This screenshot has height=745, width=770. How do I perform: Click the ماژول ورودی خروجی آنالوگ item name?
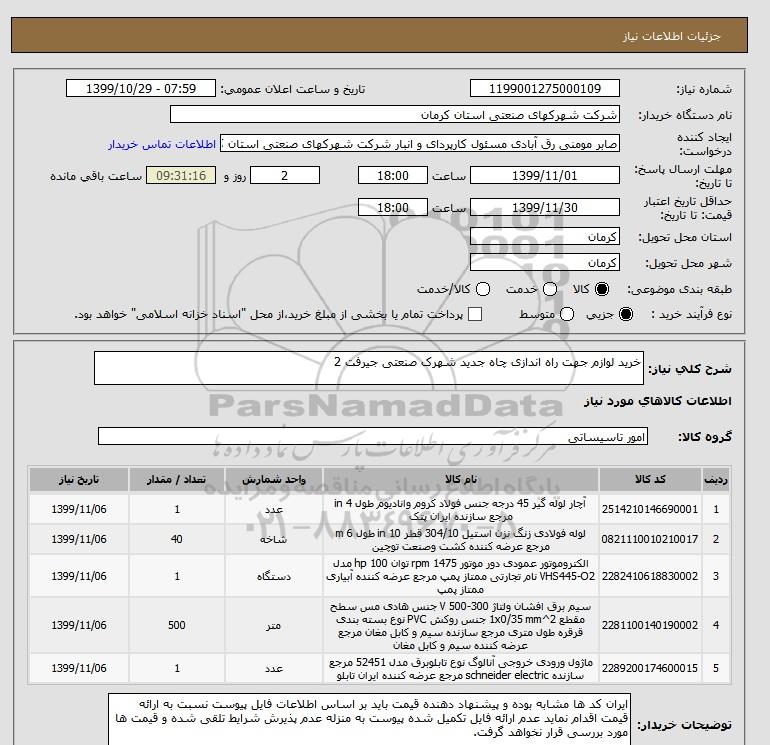[x=461, y=668]
